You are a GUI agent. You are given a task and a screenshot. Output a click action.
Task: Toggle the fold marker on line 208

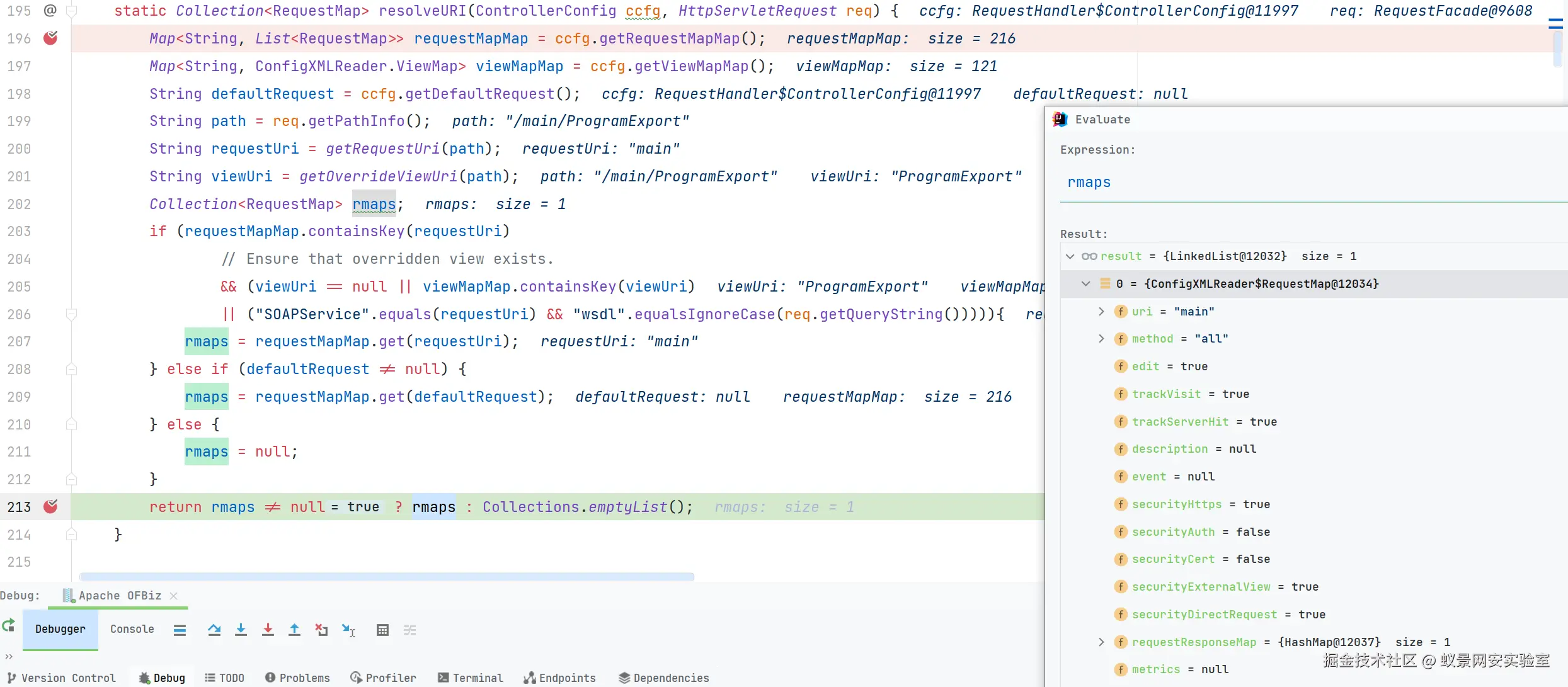(71, 369)
